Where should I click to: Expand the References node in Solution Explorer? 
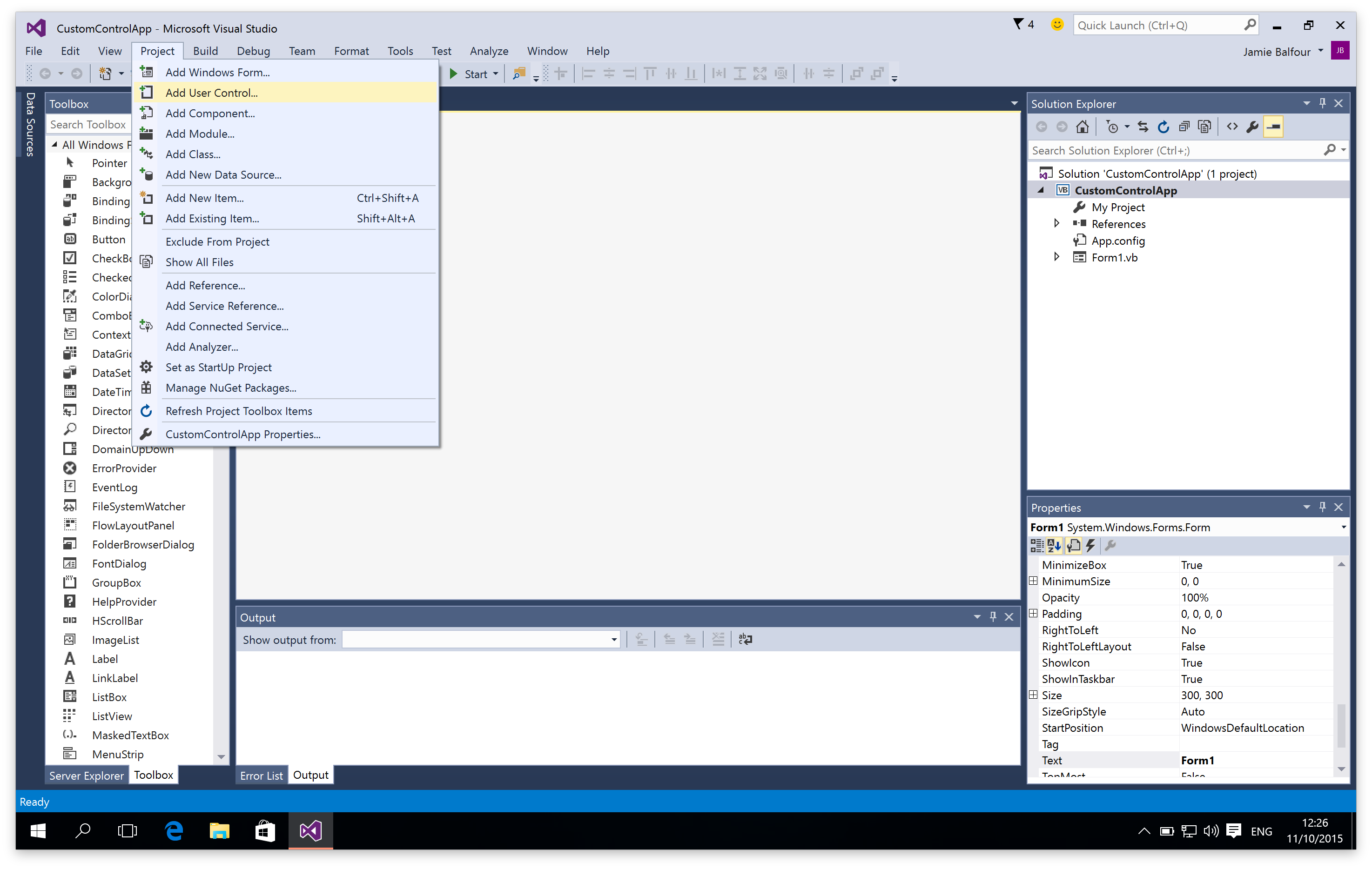(1056, 223)
